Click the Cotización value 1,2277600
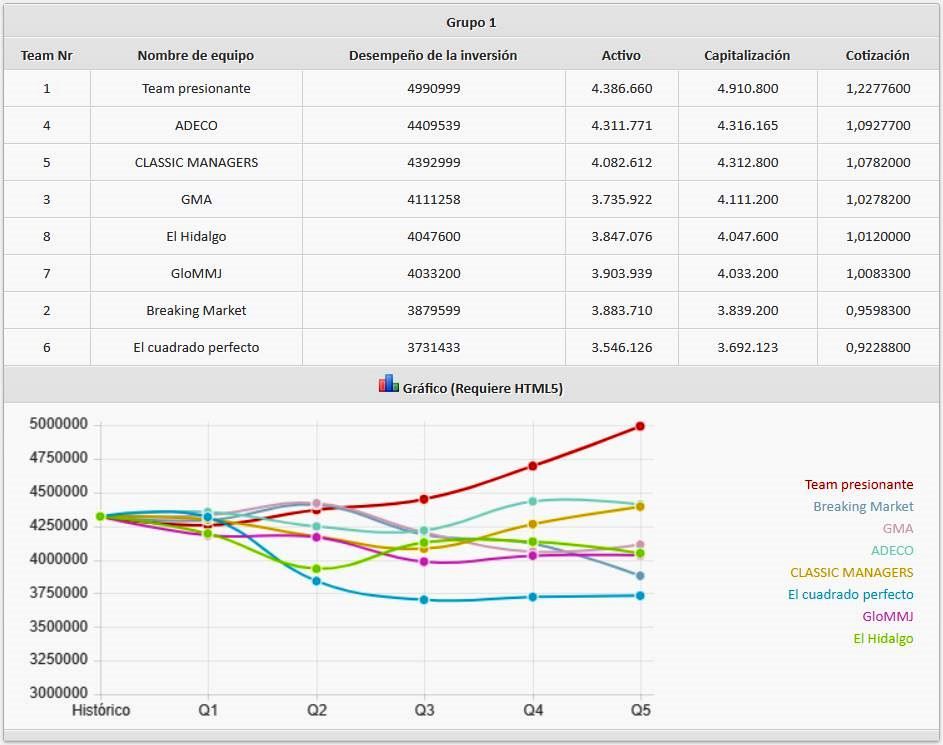 coord(878,88)
